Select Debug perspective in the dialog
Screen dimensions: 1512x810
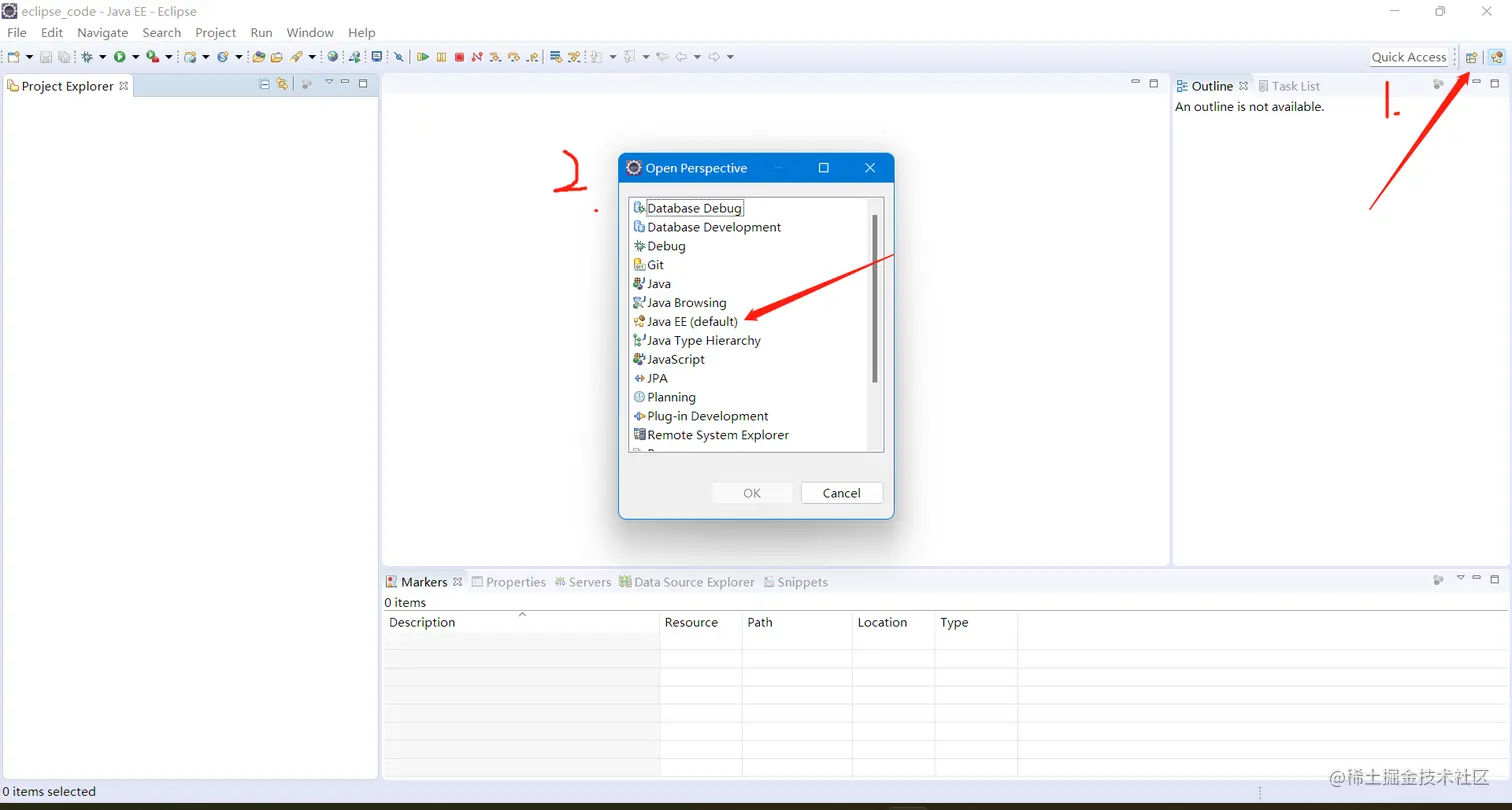point(659,246)
